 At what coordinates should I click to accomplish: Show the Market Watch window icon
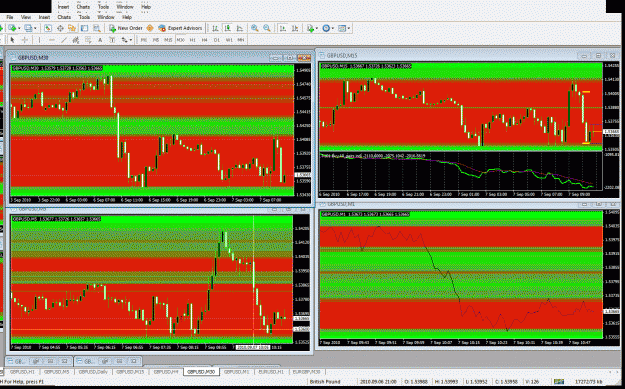48,28
